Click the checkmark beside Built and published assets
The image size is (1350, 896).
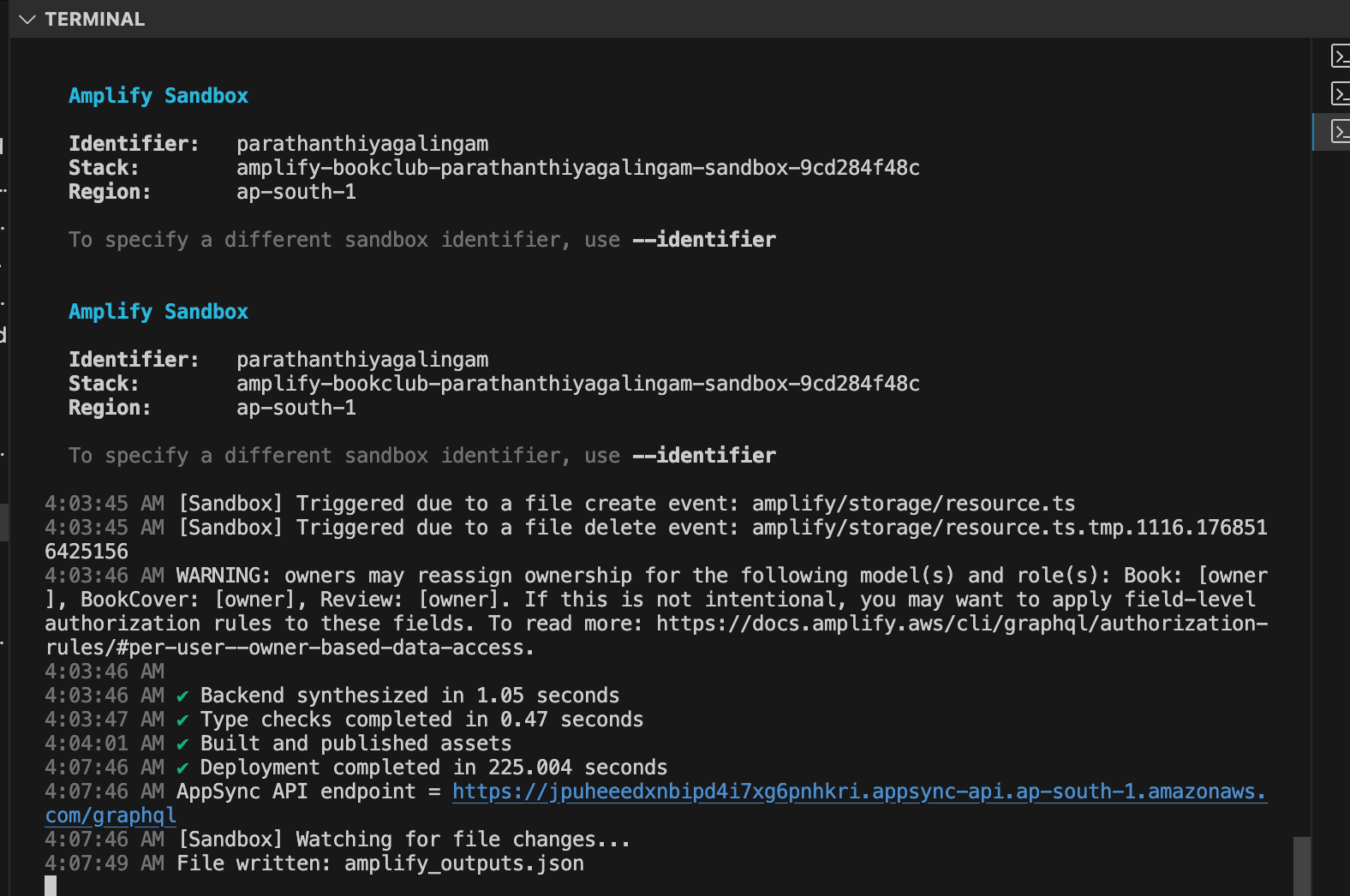tap(182, 744)
